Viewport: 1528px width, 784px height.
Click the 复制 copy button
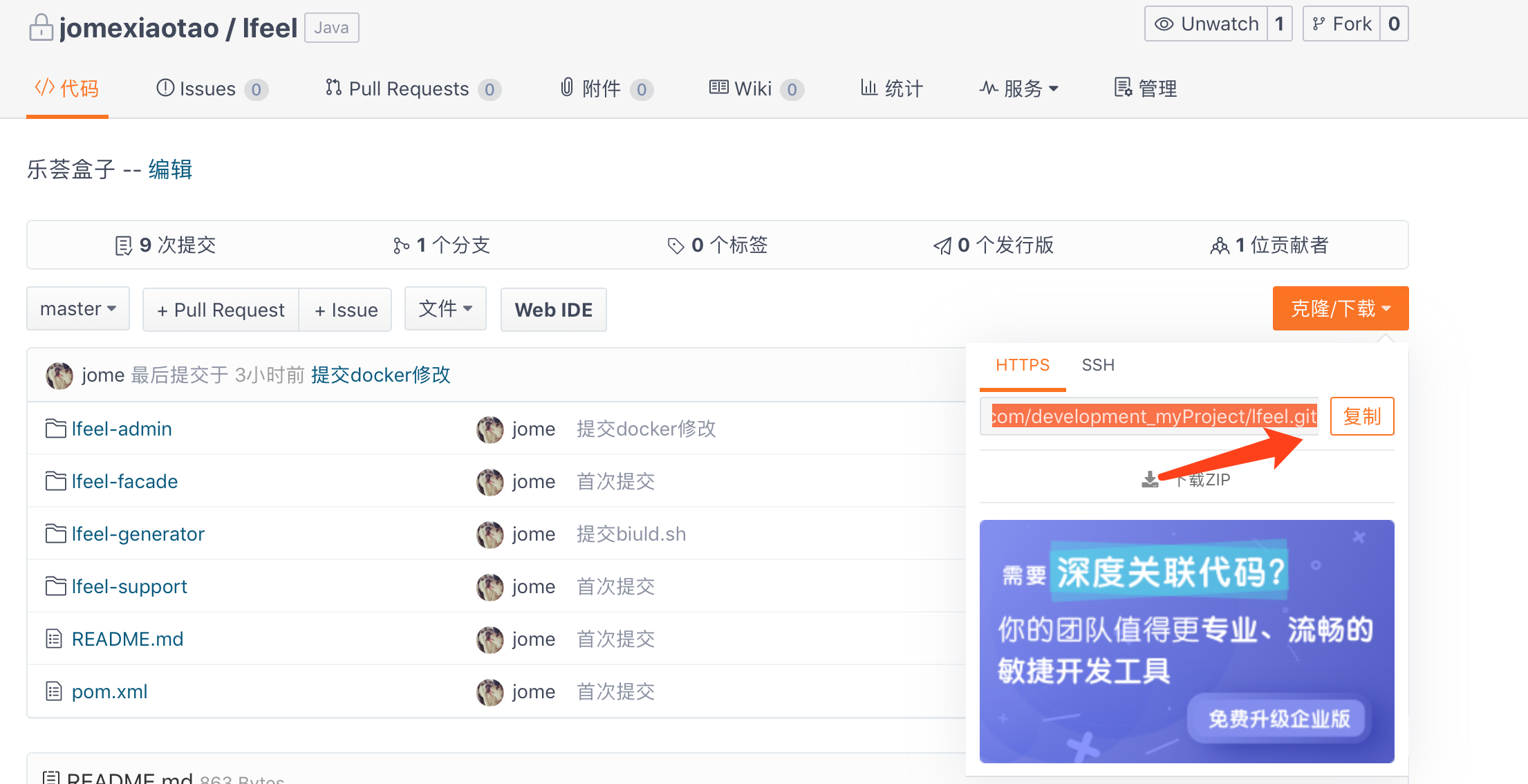1361,416
